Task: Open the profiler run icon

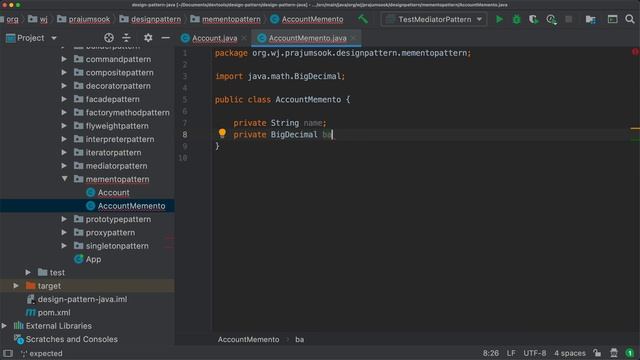Action: point(551,19)
